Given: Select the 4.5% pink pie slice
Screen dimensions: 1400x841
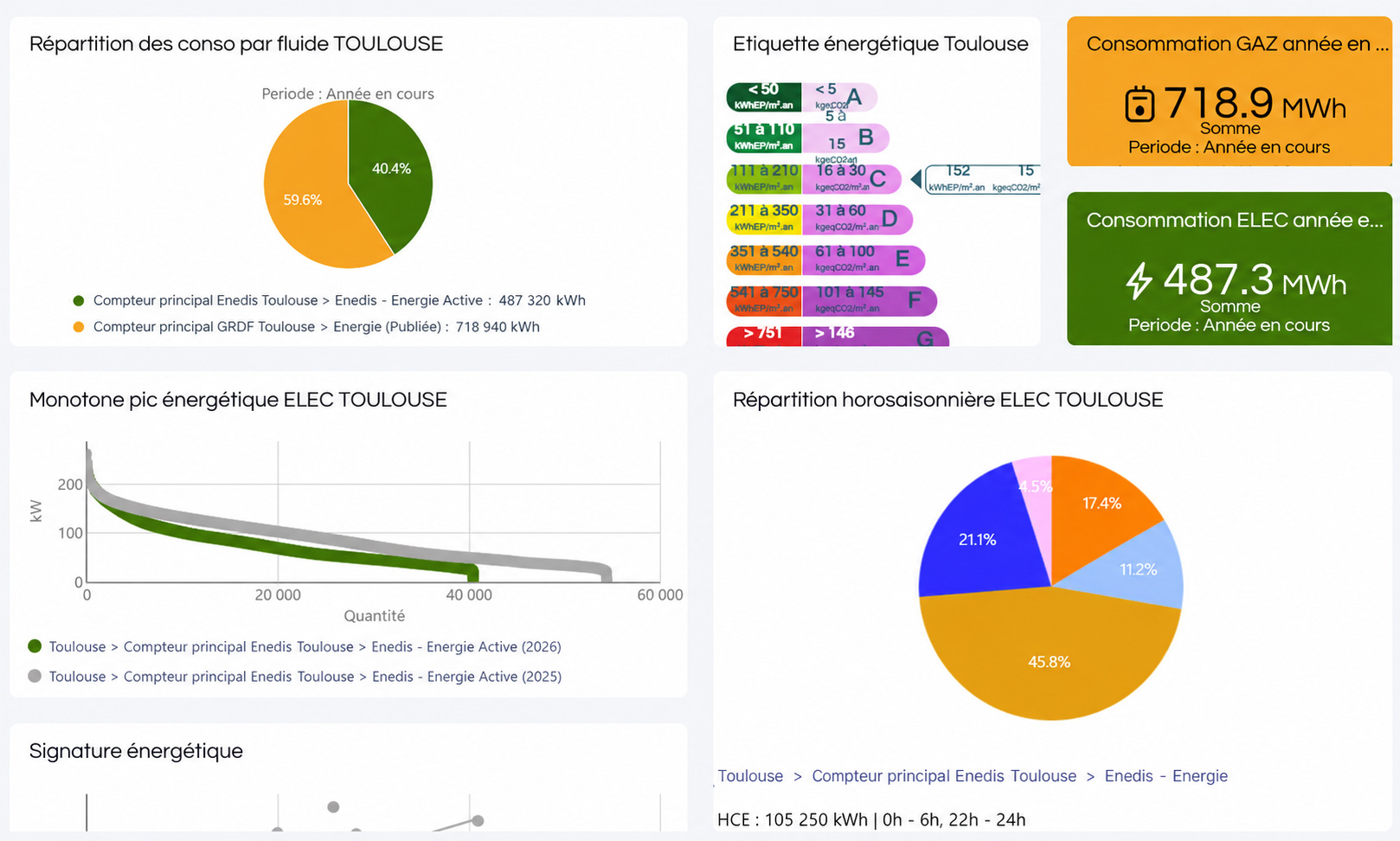Looking at the screenshot, I should (1035, 486).
